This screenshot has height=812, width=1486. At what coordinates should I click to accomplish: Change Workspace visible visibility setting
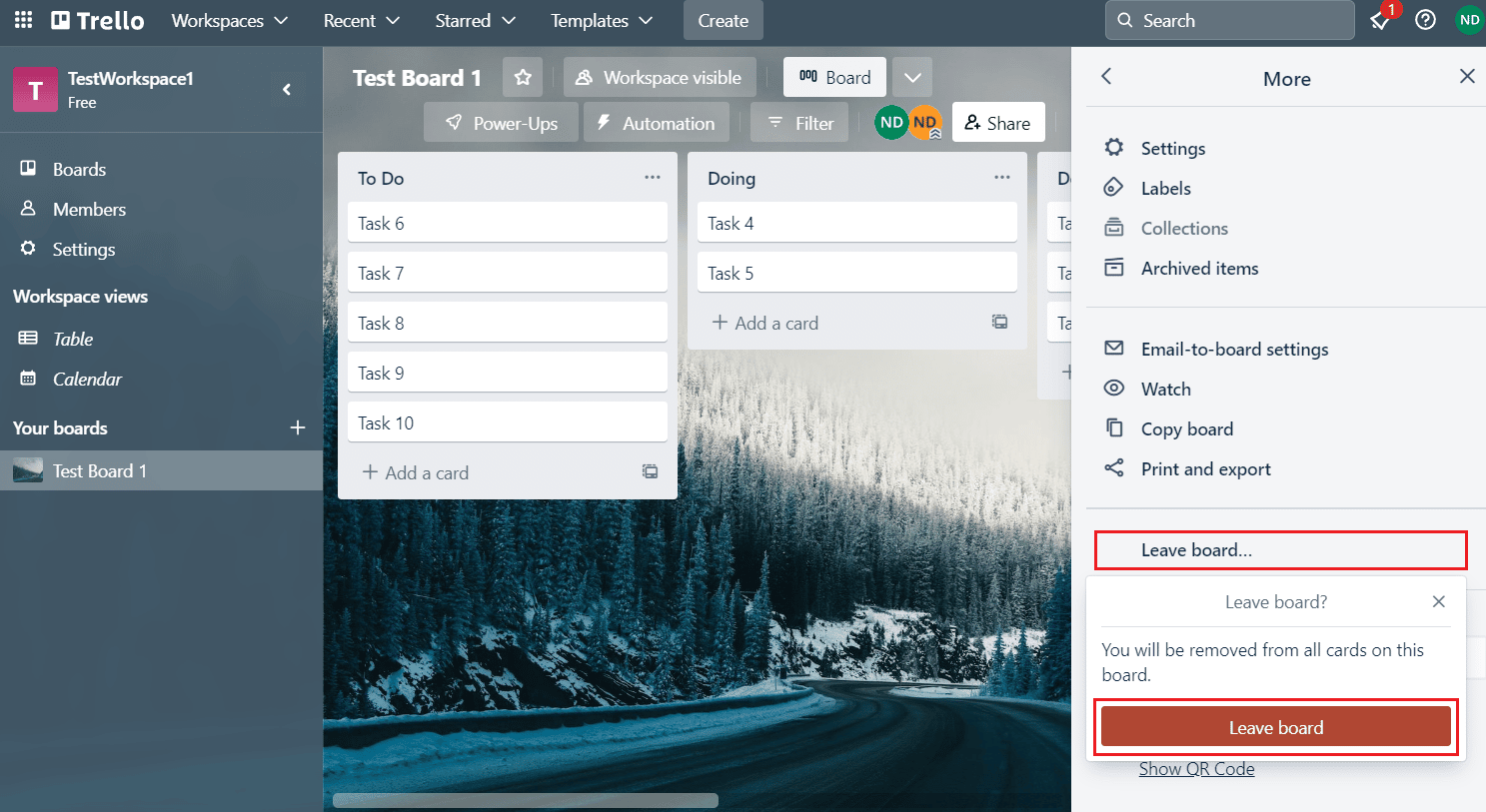[660, 77]
